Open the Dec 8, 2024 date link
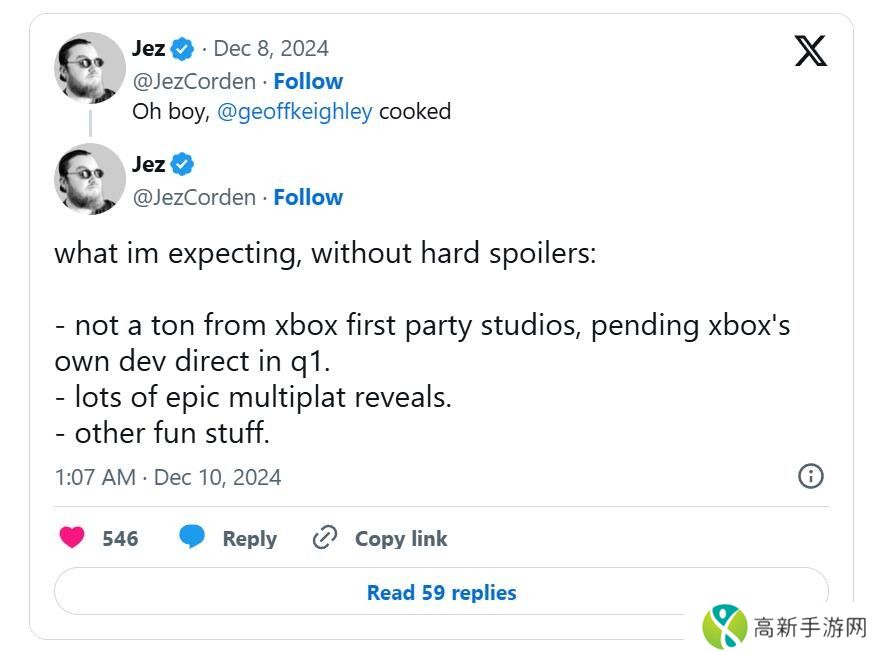 270,48
